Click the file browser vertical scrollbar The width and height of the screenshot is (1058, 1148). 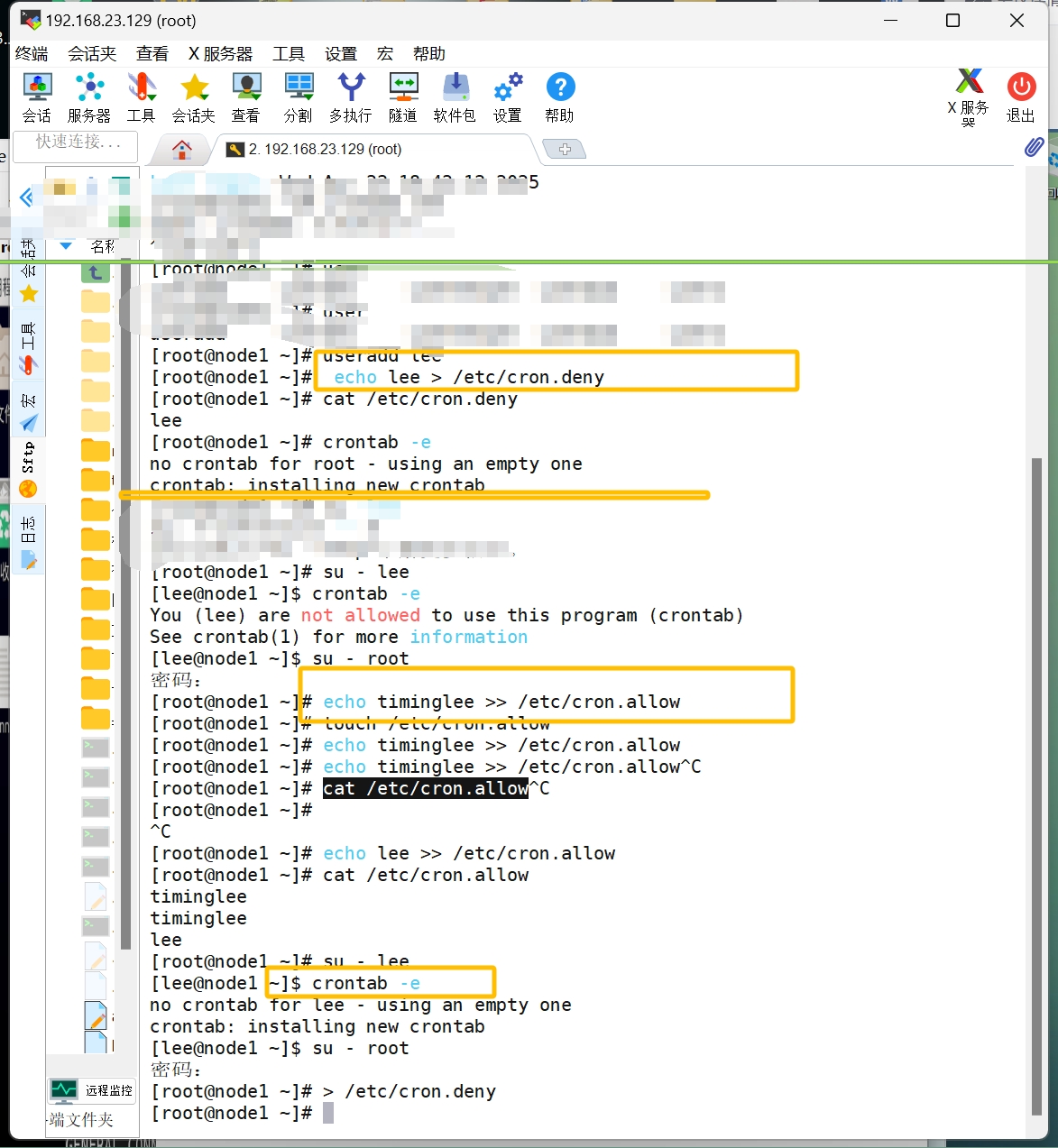[125, 604]
